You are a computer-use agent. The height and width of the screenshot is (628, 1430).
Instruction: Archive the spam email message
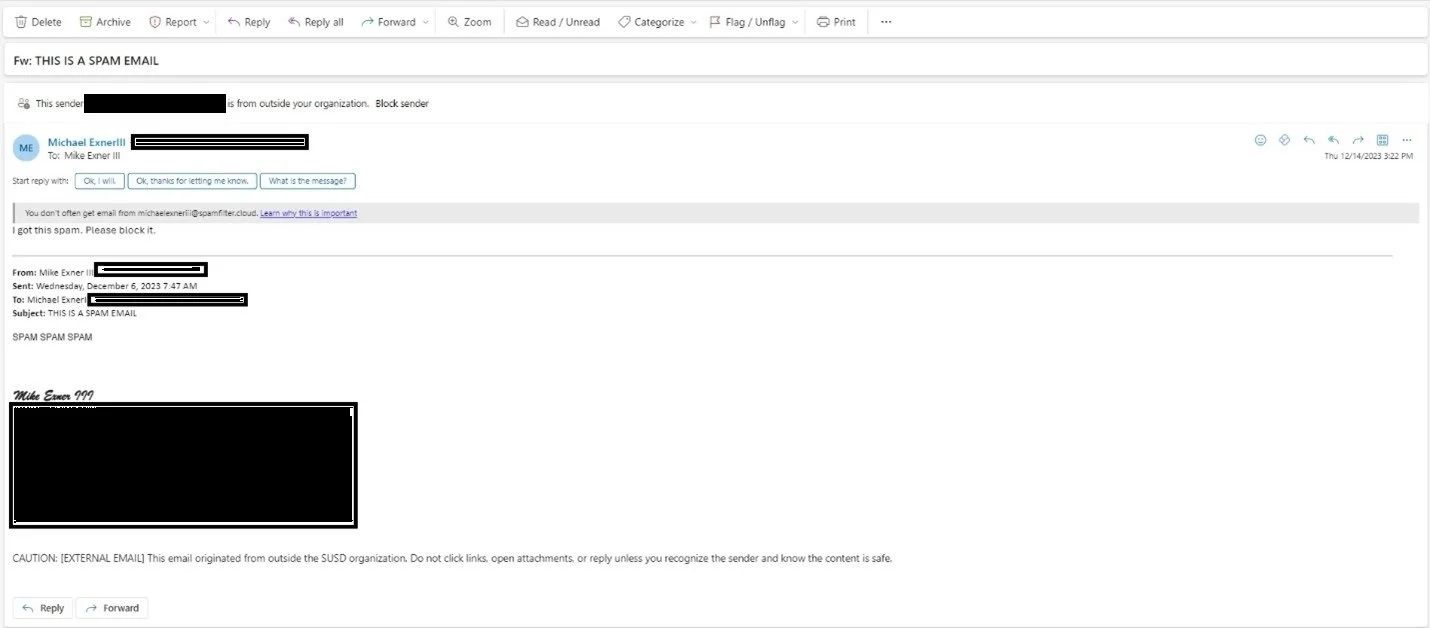105,22
